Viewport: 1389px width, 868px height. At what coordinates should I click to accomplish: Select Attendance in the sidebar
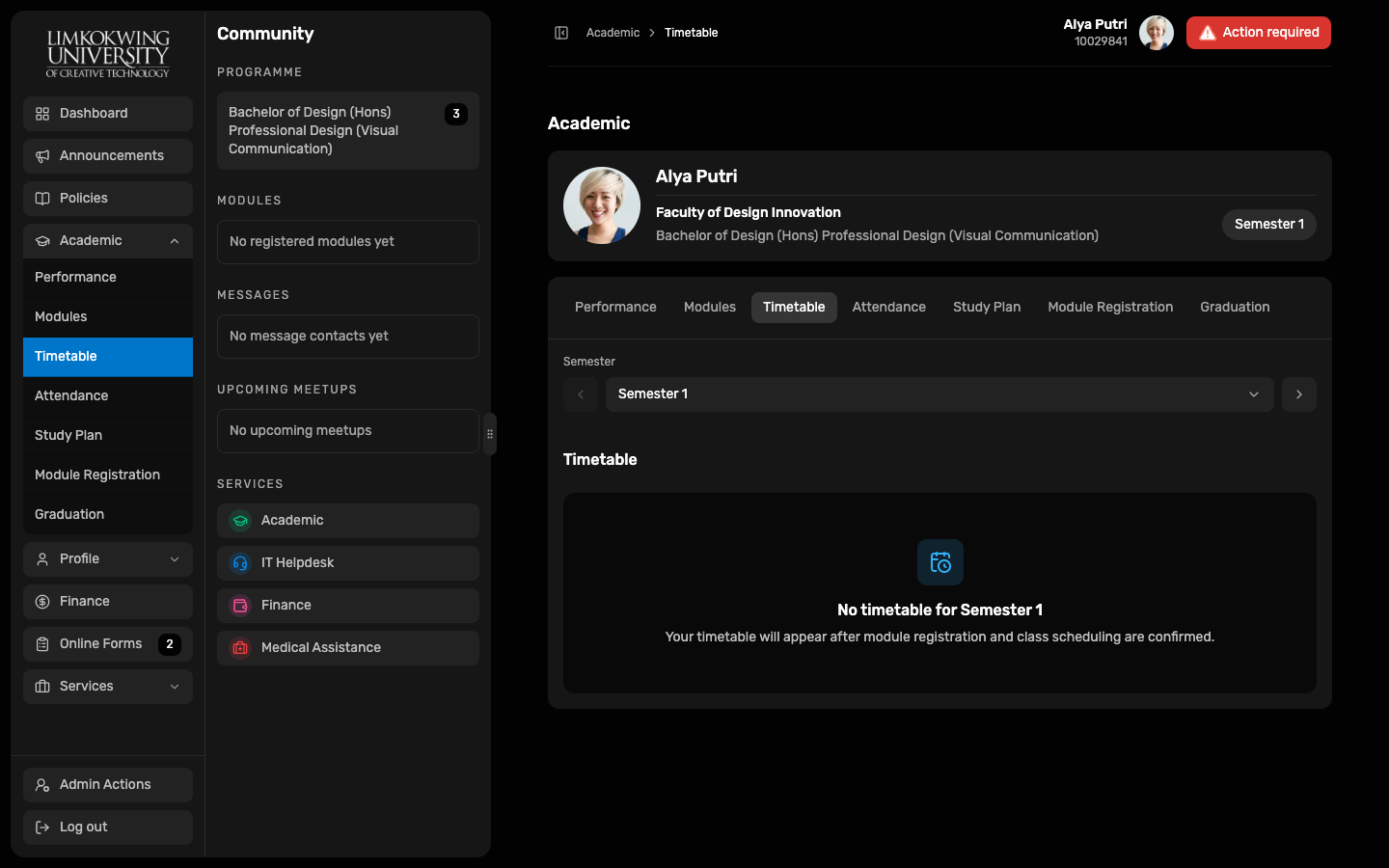[108, 396]
